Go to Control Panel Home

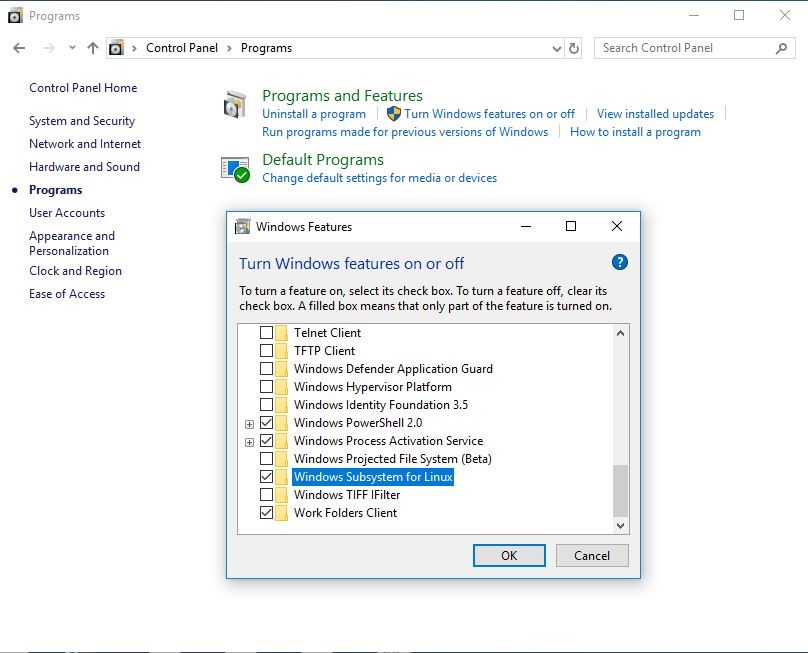(x=83, y=88)
